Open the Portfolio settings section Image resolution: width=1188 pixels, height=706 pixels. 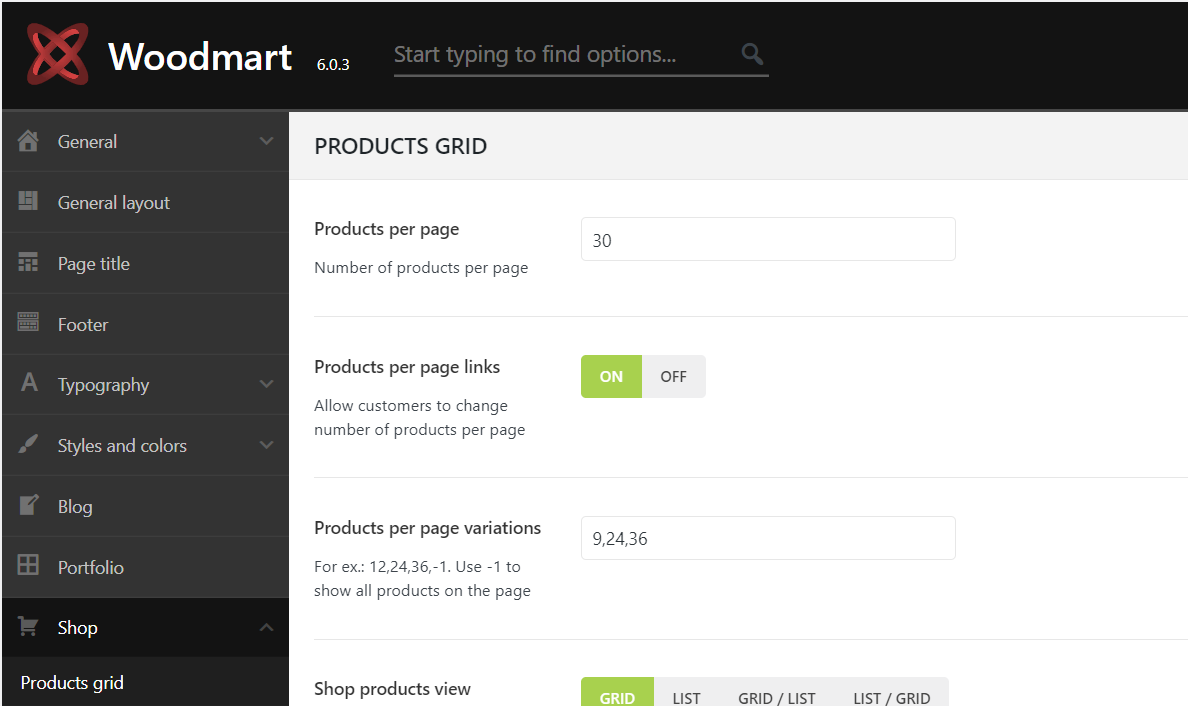pos(90,567)
